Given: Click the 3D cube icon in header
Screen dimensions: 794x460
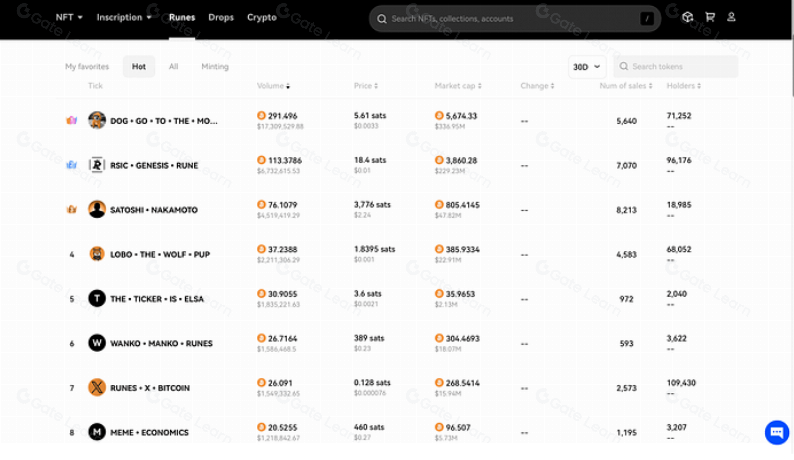Looking at the screenshot, I should [x=688, y=17].
